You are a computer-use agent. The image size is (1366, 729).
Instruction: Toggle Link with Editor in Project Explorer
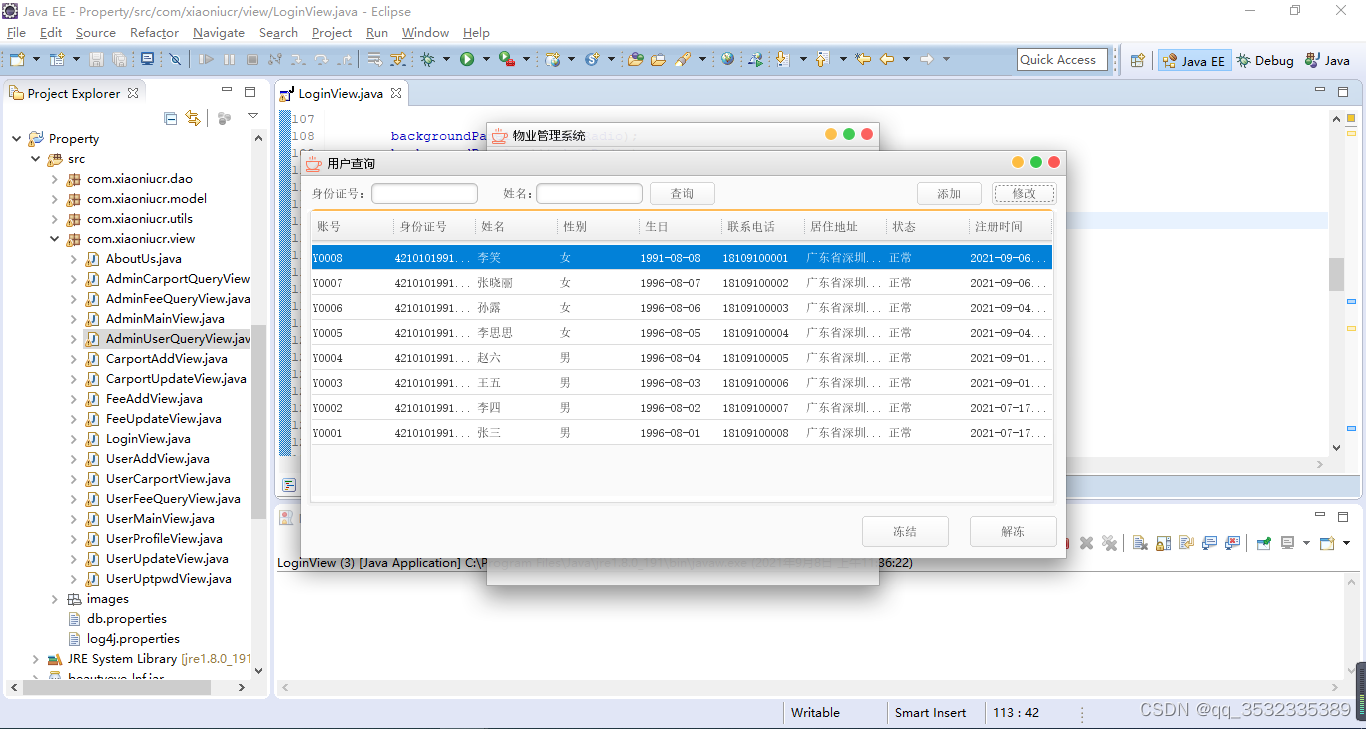(x=193, y=117)
